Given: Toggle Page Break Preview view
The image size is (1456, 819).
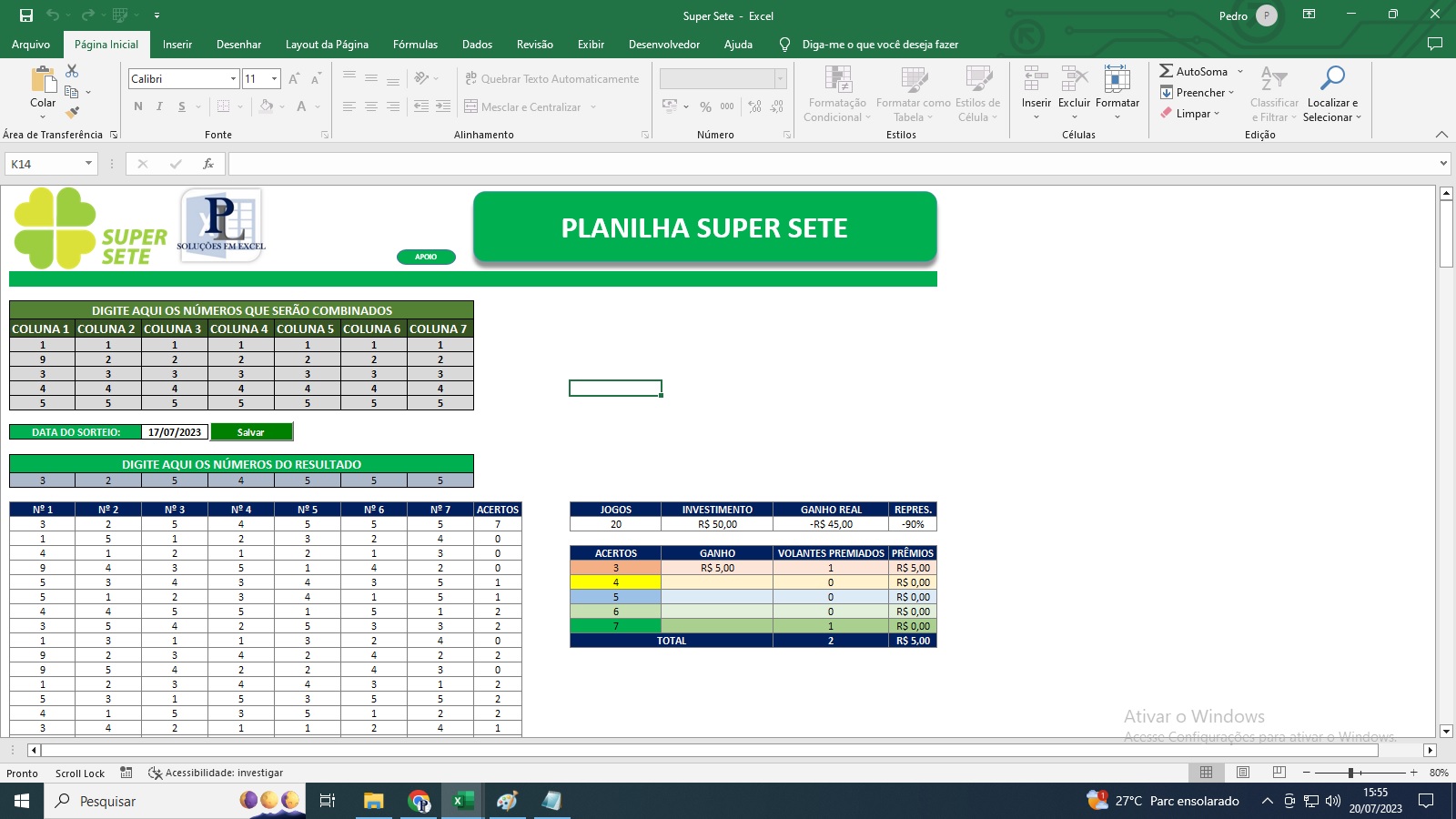Looking at the screenshot, I should (x=1279, y=773).
